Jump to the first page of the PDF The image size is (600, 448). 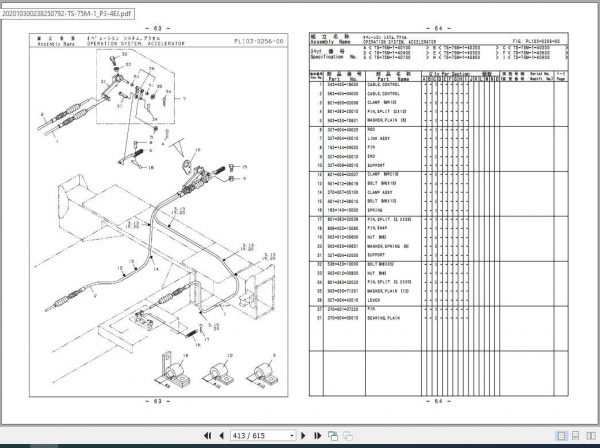tap(207, 435)
